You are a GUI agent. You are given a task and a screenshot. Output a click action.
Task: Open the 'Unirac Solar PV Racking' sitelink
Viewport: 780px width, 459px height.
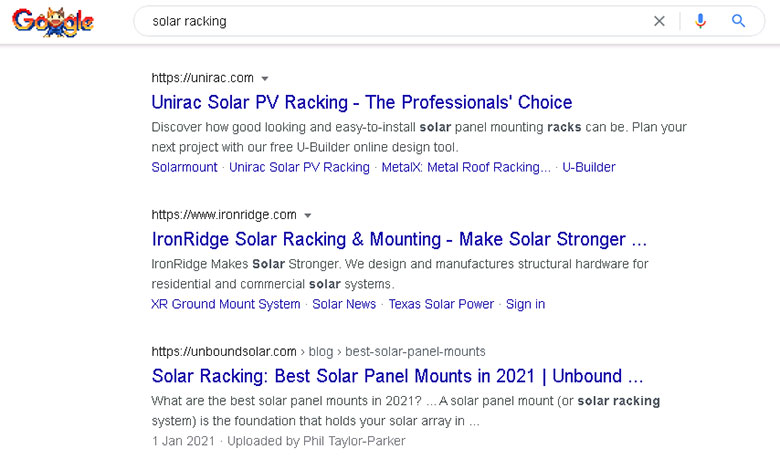pos(299,167)
